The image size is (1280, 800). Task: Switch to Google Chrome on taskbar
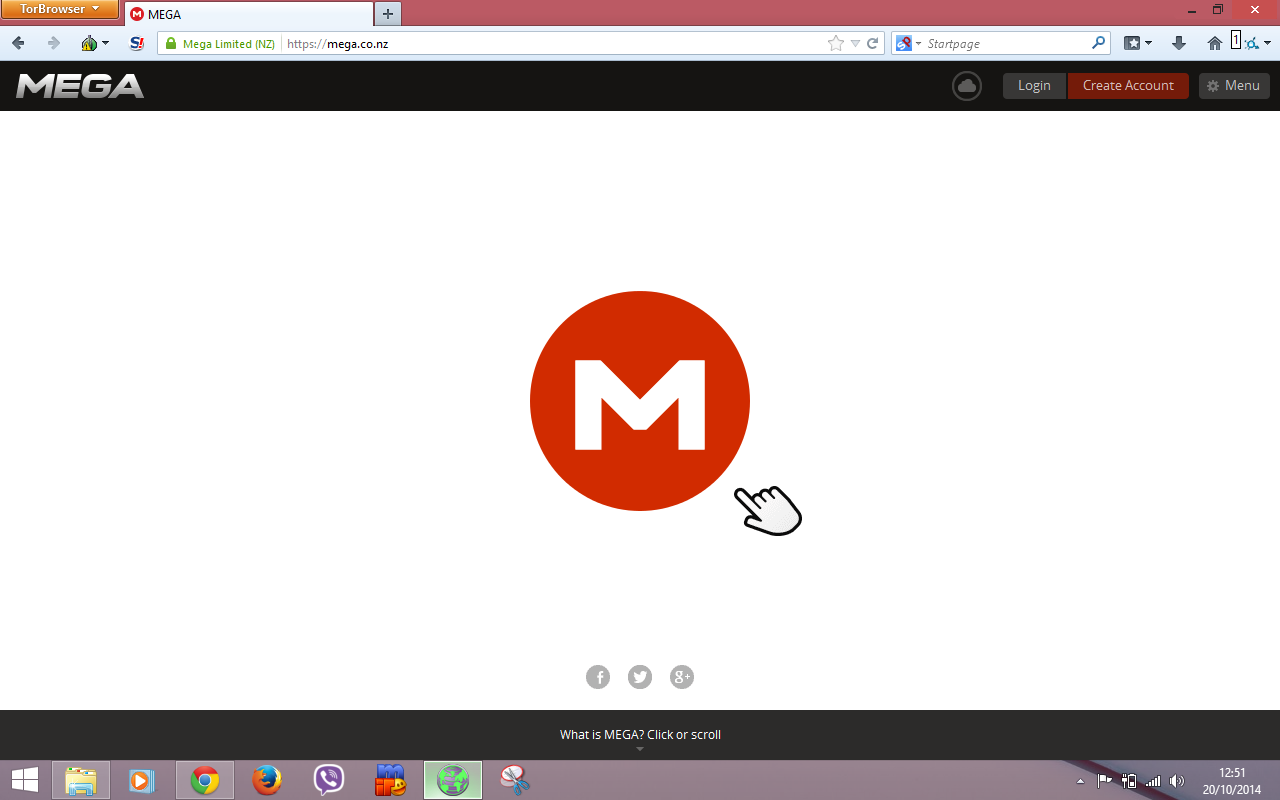(205, 780)
